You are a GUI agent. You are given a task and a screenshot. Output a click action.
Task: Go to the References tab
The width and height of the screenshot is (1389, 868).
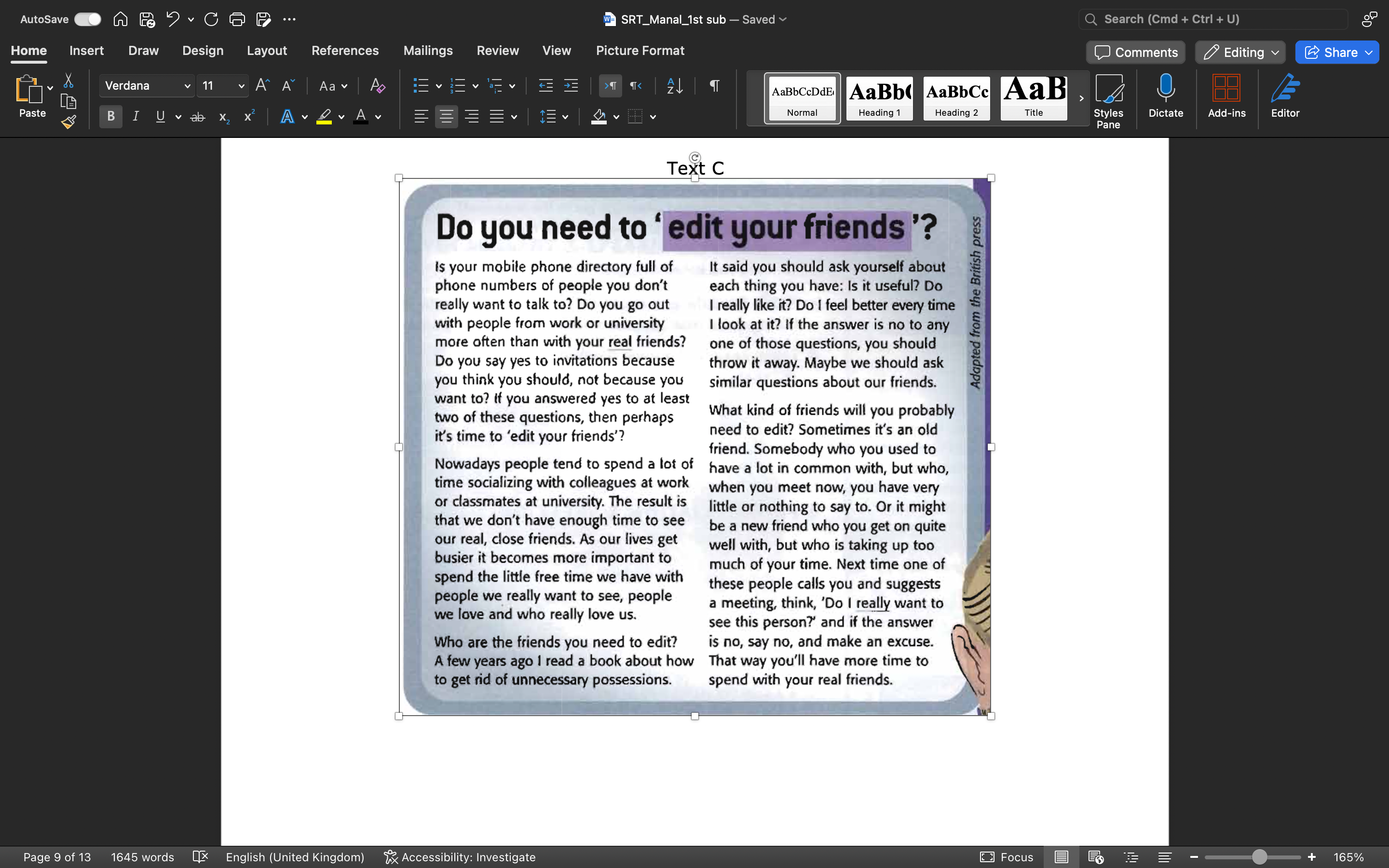point(345,51)
